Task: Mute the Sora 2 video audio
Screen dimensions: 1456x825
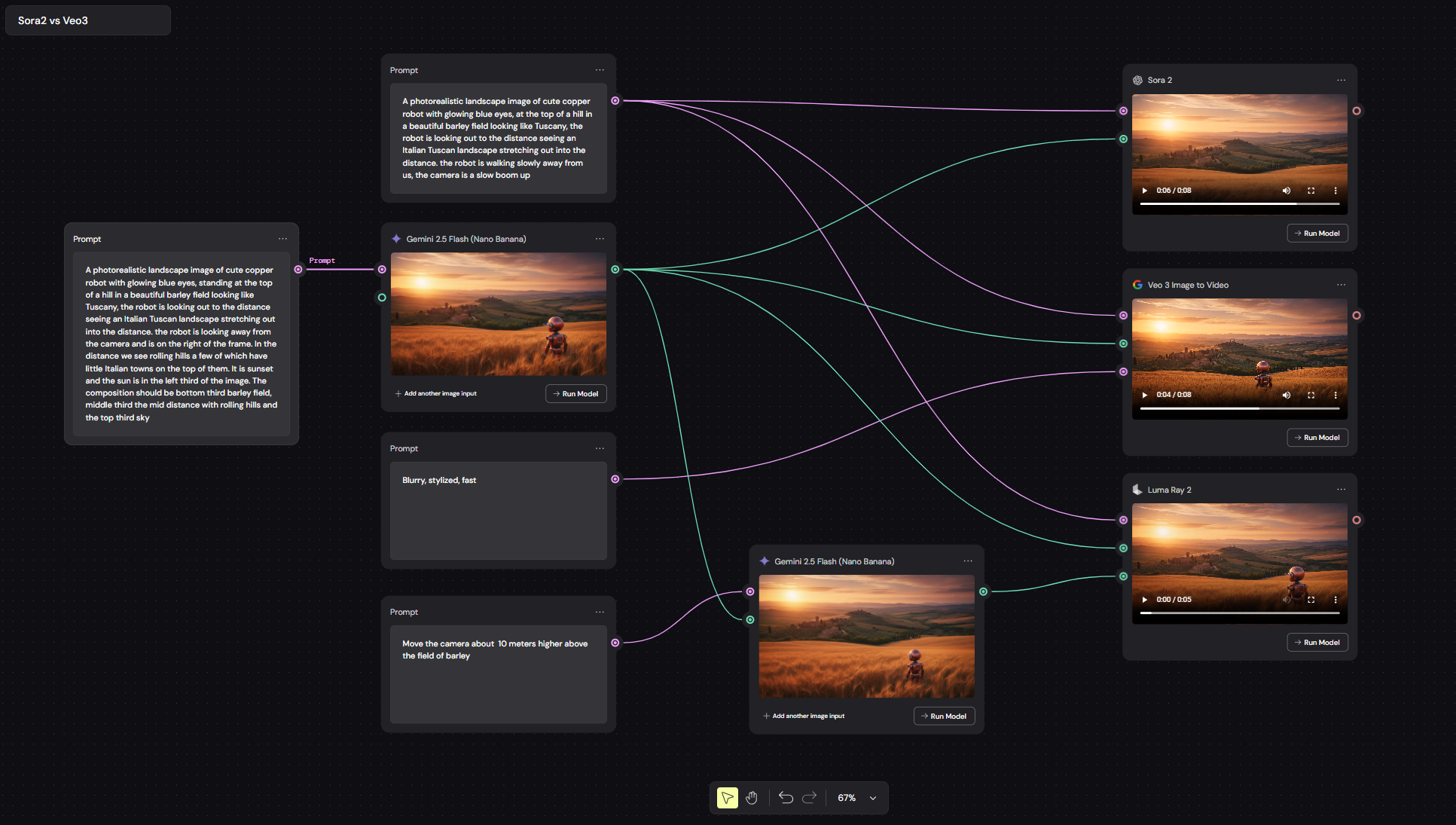Action: [1286, 191]
